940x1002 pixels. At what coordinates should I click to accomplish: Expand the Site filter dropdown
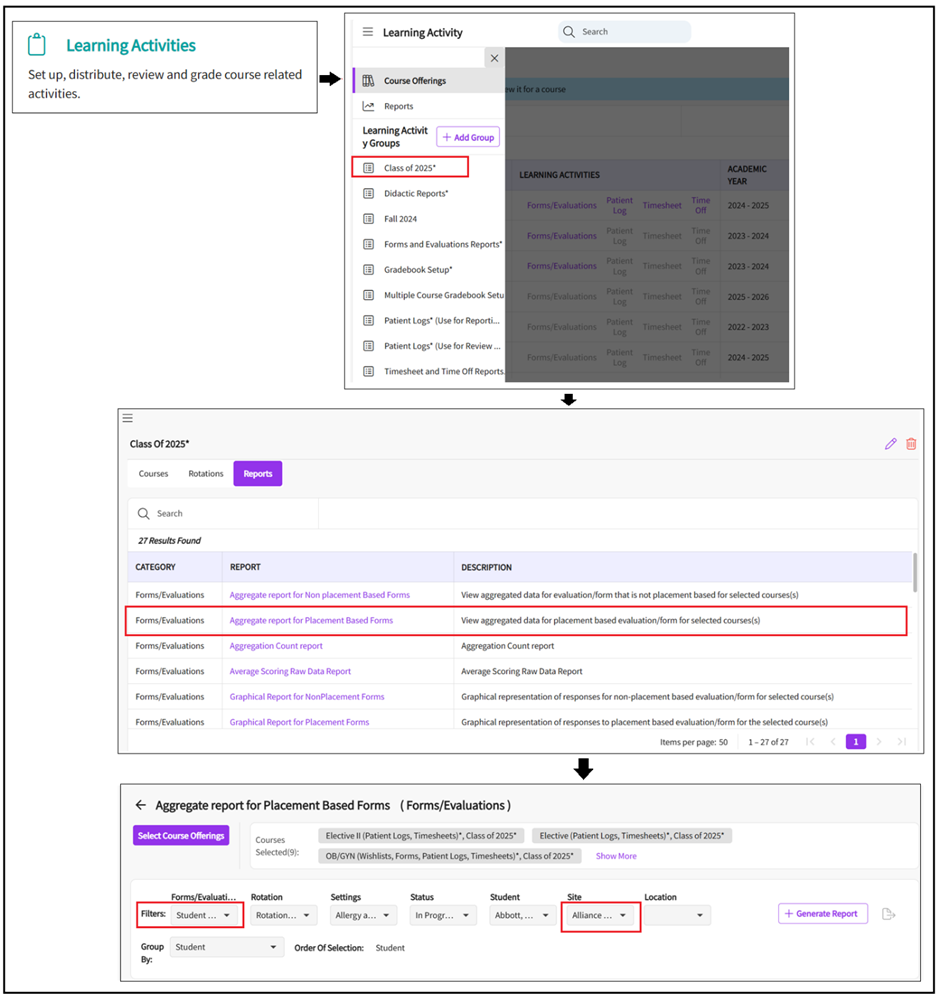click(x=600, y=915)
